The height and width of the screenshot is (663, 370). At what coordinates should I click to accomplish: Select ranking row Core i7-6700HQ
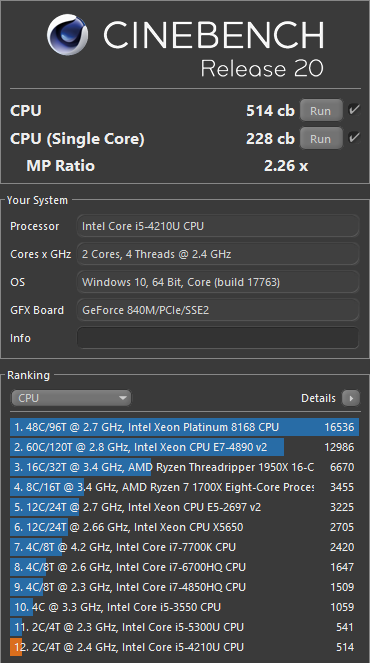[185, 567]
